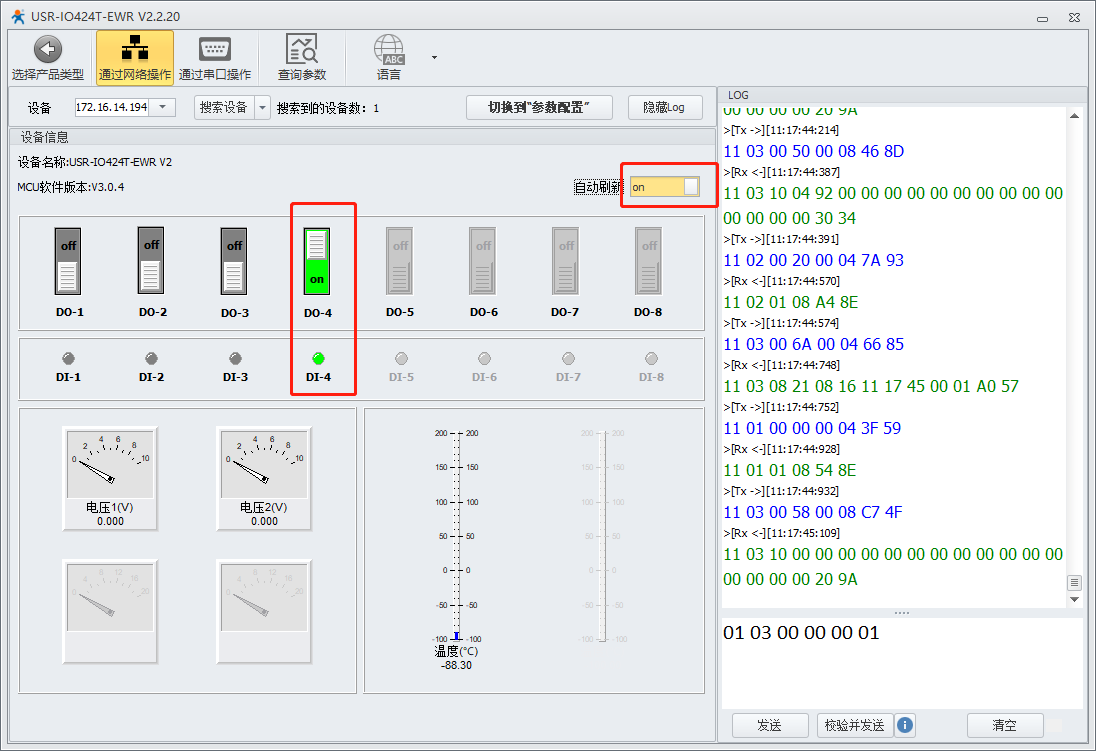Click the verify and send button
Screen dimensions: 1096x751
tap(855, 725)
